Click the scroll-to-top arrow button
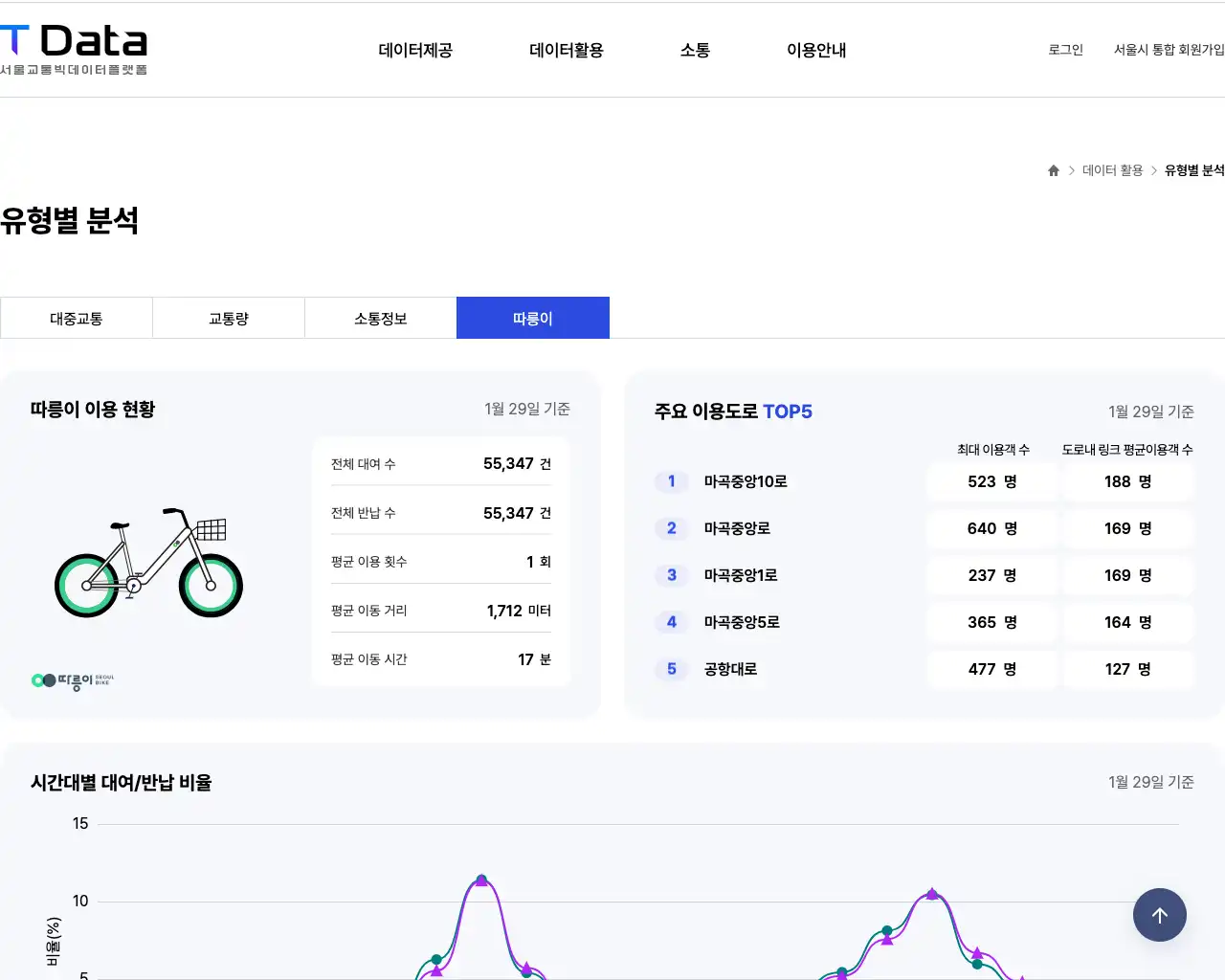 coord(1160,915)
